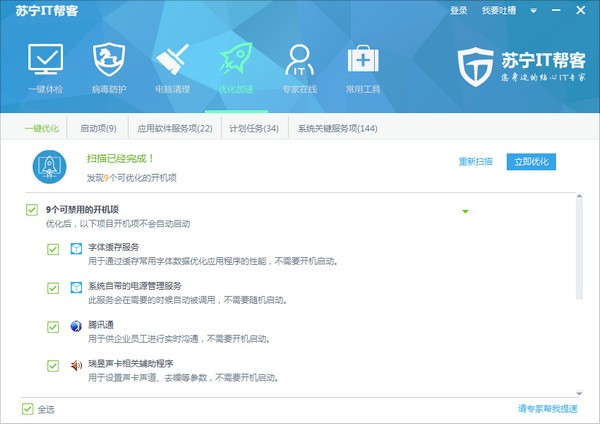Toggle the 9个可禁用的开机项 group checkbox
This screenshot has height=424, width=600.
[x=32, y=210]
